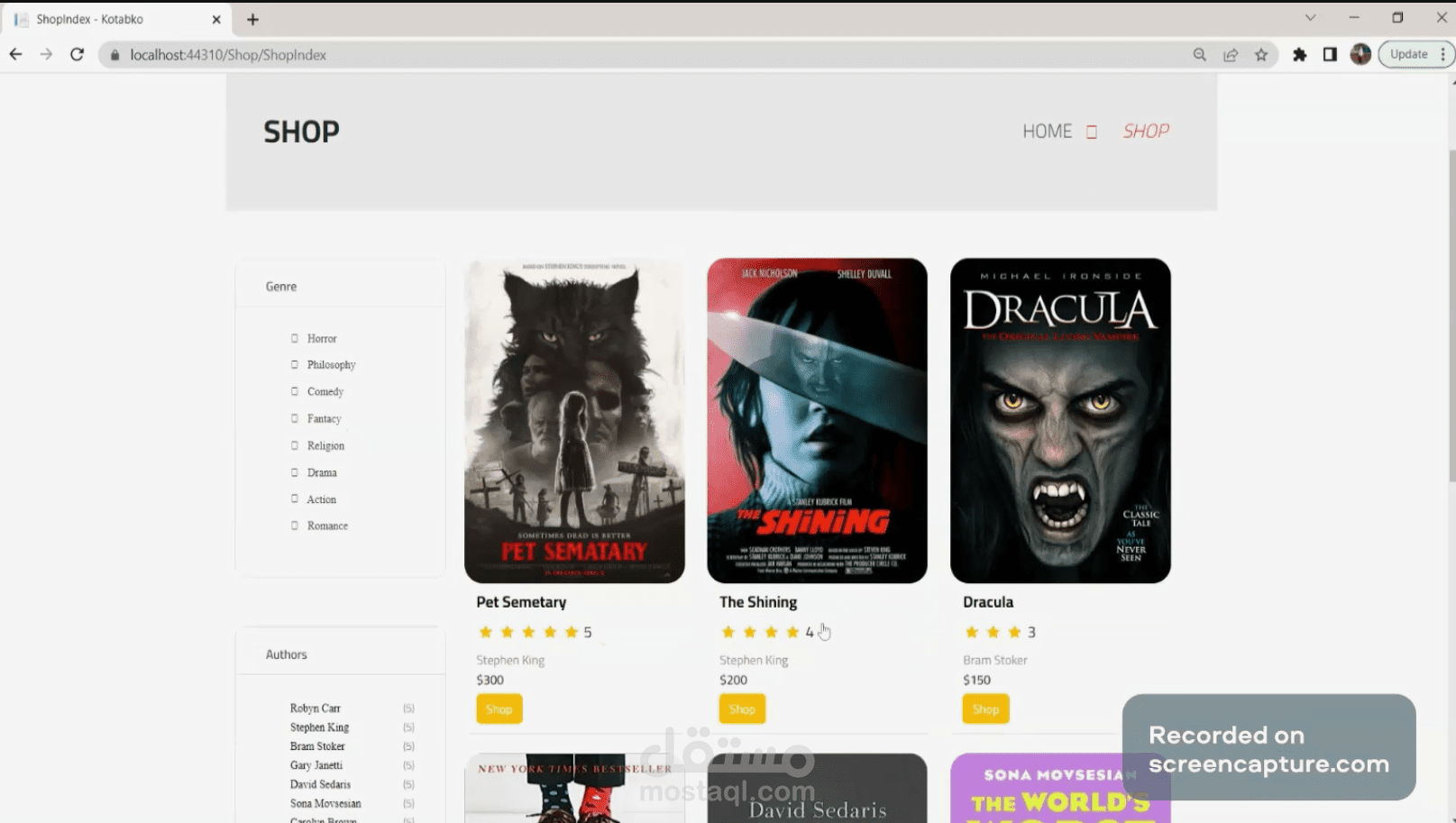This screenshot has height=823, width=1456.
Task: Go back using the browser back arrow
Action: [15, 54]
